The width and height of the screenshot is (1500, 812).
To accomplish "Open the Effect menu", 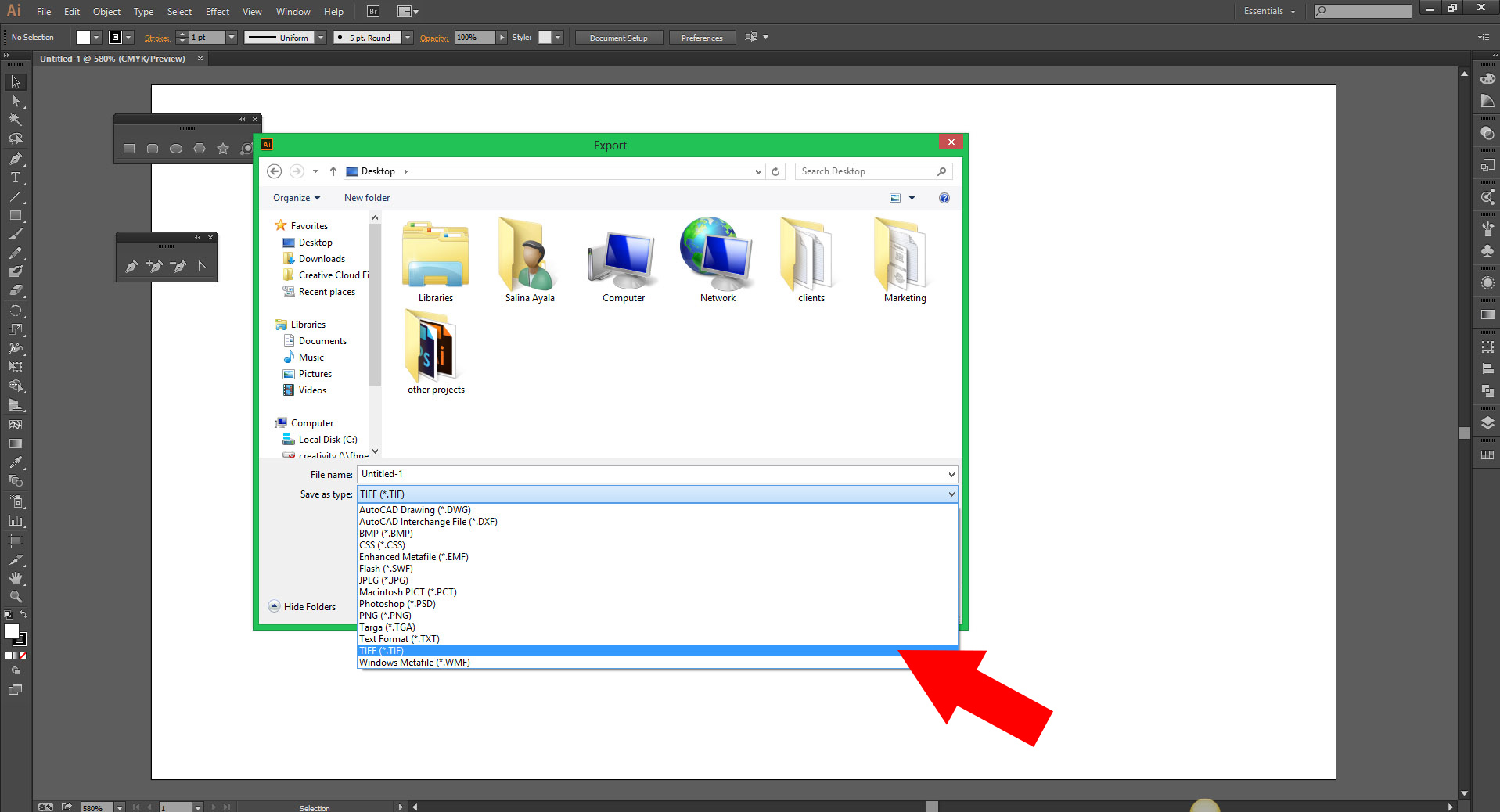I will [218, 12].
